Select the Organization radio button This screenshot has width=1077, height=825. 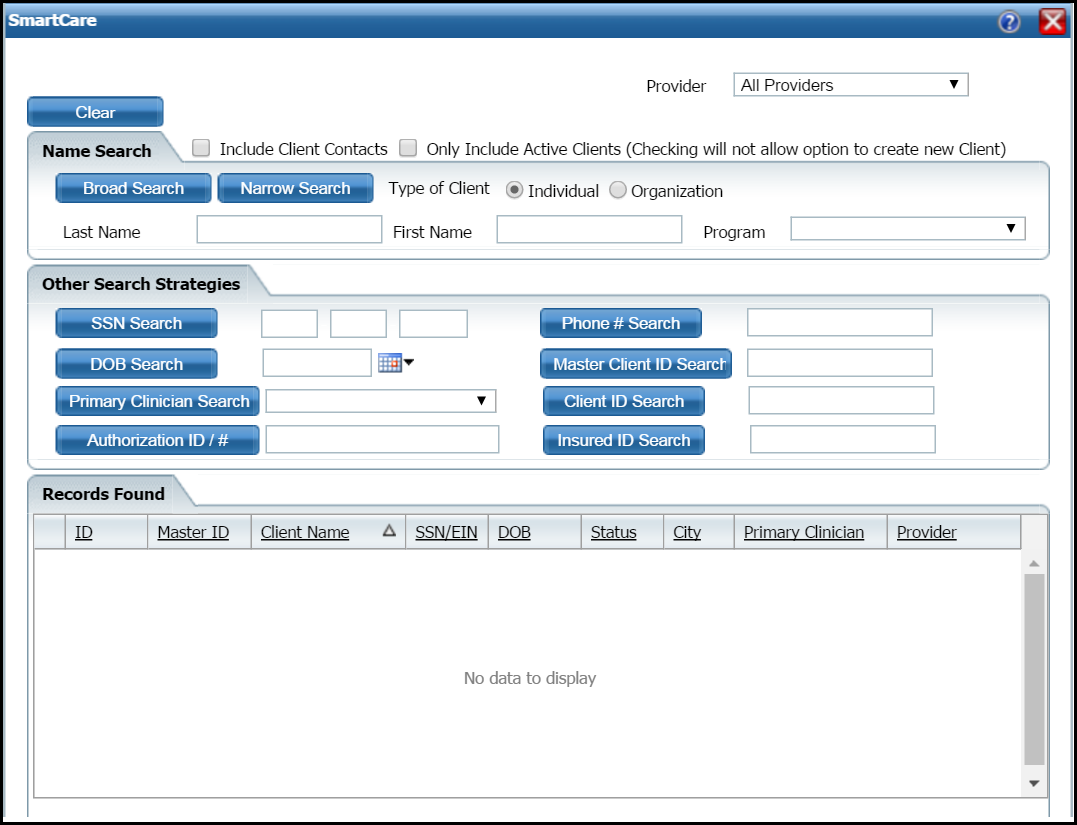point(618,190)
